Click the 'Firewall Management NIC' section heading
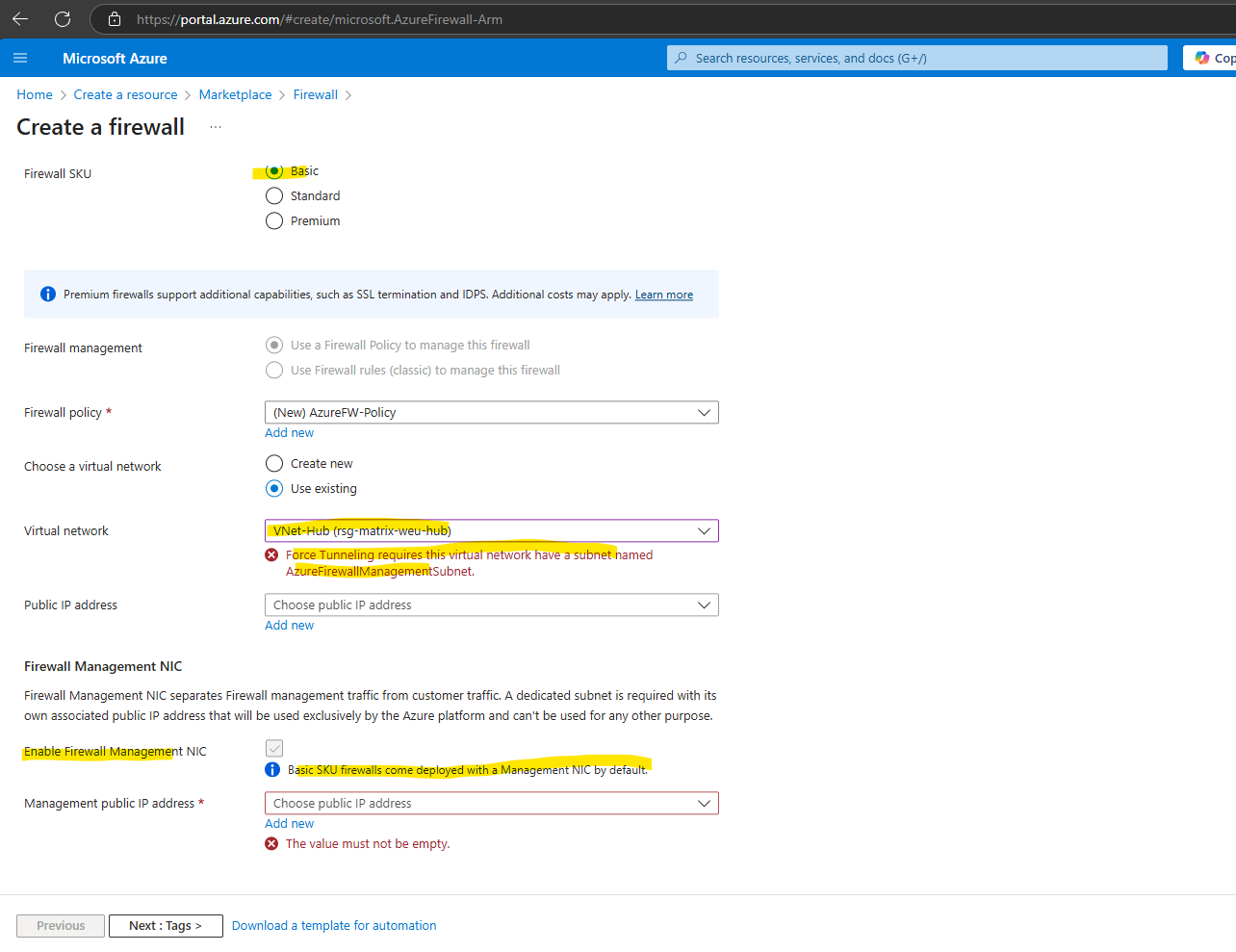The image size is (1236, 952). pyautogui.click(x=103, y=666)
